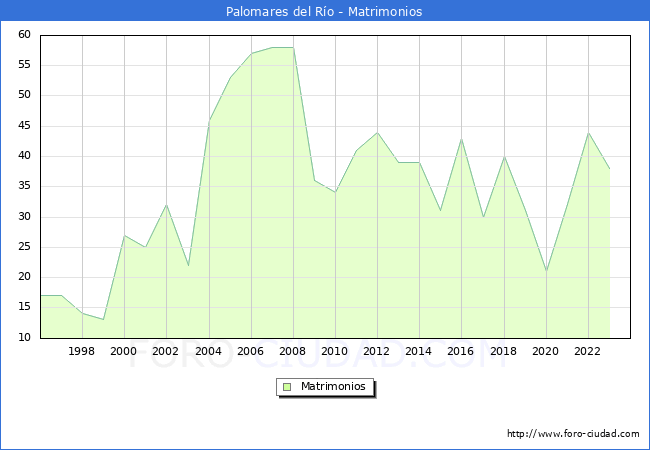This screenshot has width=650, height=450.
Task: Click the y-axis value 55
Action: [24, 65]
